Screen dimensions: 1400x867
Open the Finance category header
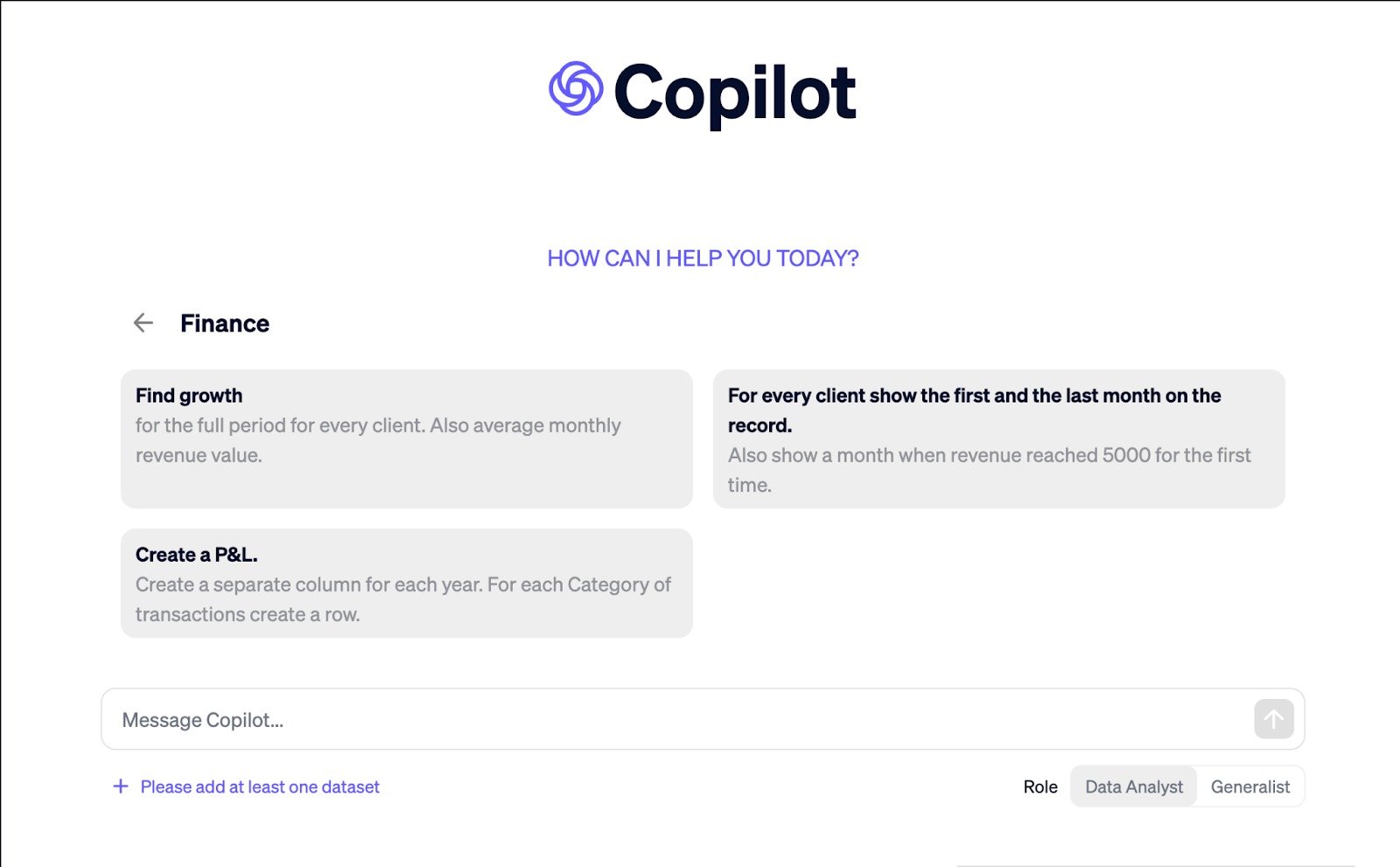click(x=225, y=323)
